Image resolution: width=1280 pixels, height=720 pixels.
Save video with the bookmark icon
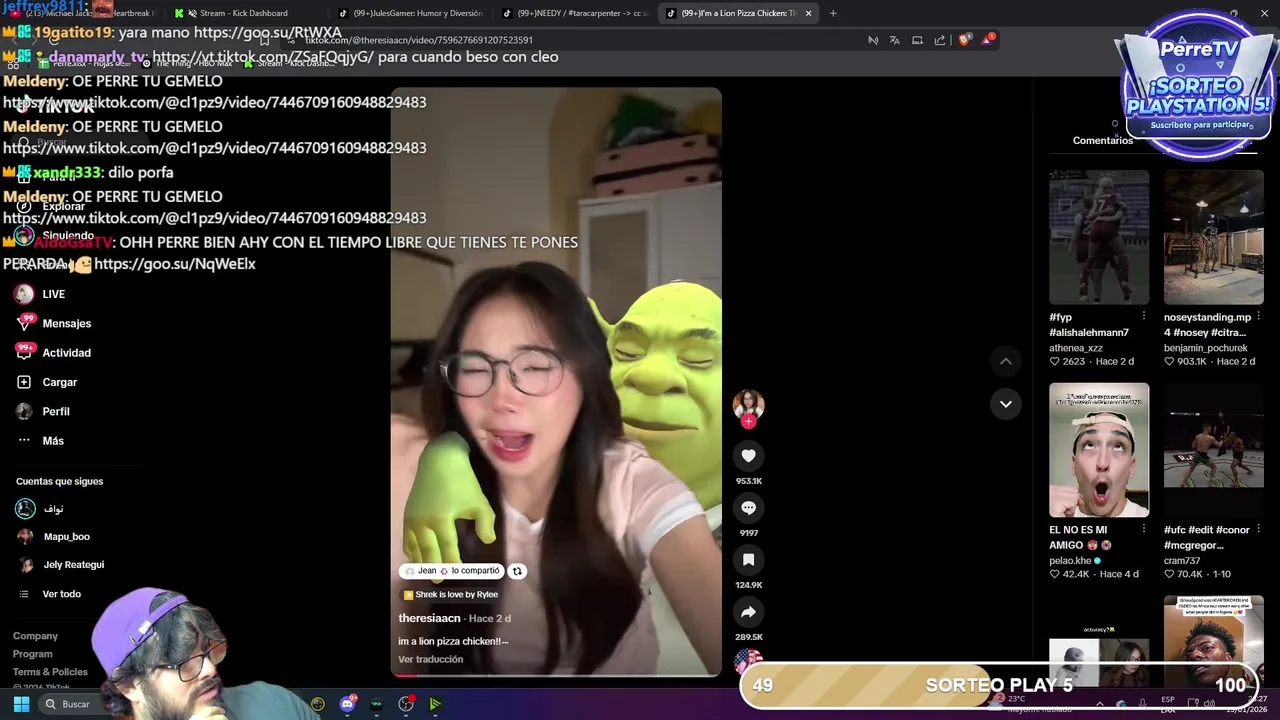pos(748,560)
